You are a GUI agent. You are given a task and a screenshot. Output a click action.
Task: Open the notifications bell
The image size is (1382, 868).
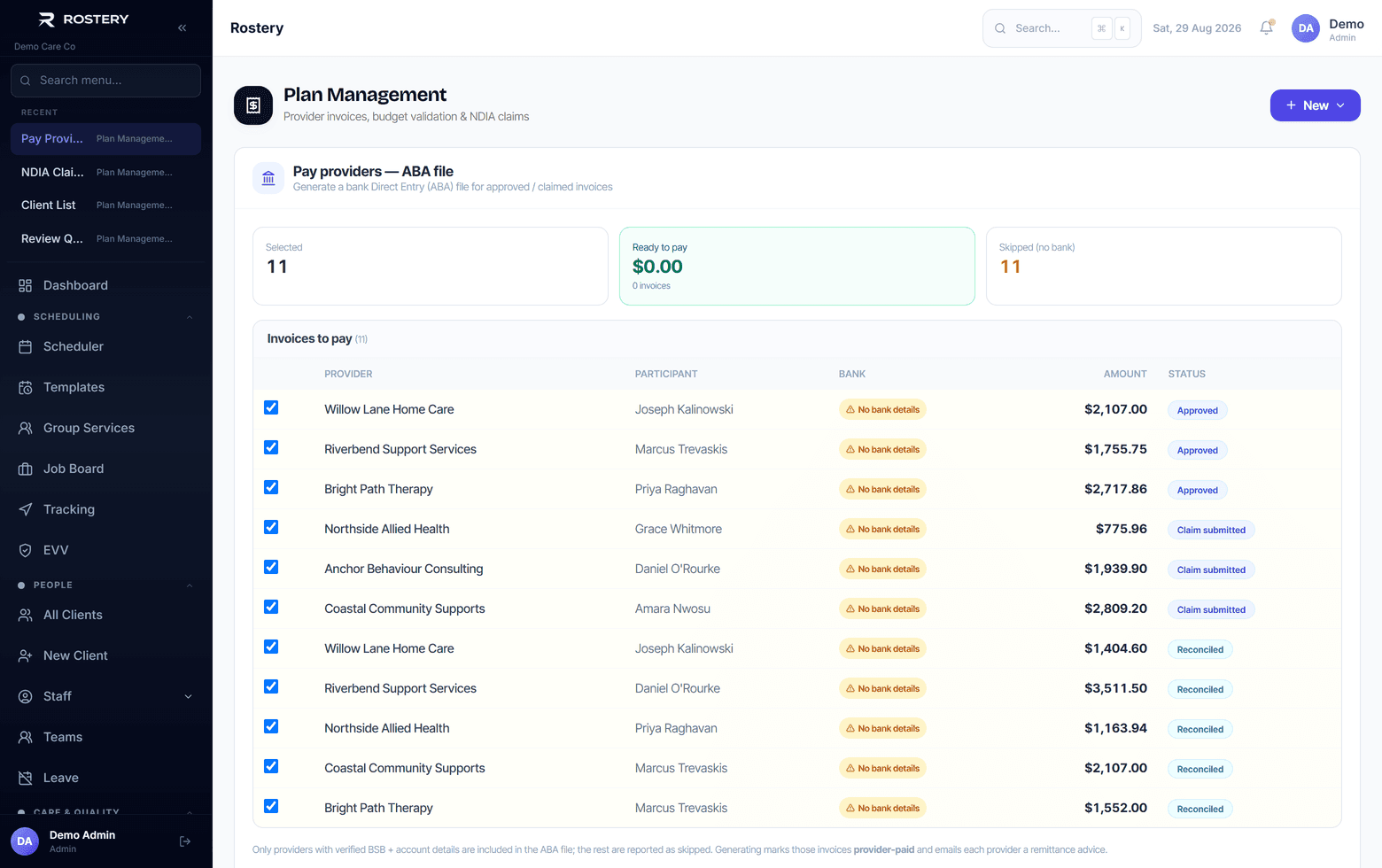pos(1267,27)
